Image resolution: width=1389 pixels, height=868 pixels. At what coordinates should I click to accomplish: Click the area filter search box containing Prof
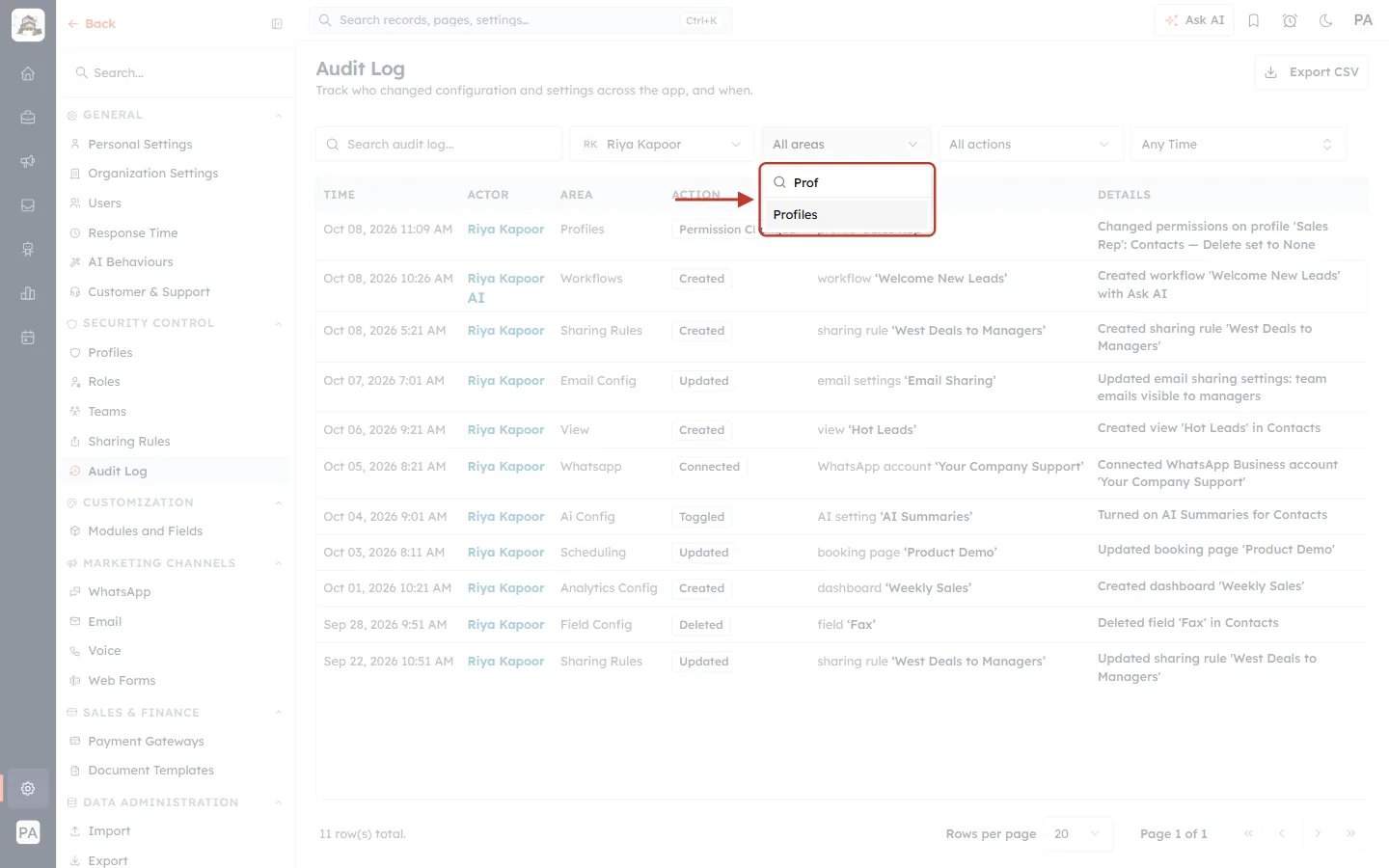point(847,182)
